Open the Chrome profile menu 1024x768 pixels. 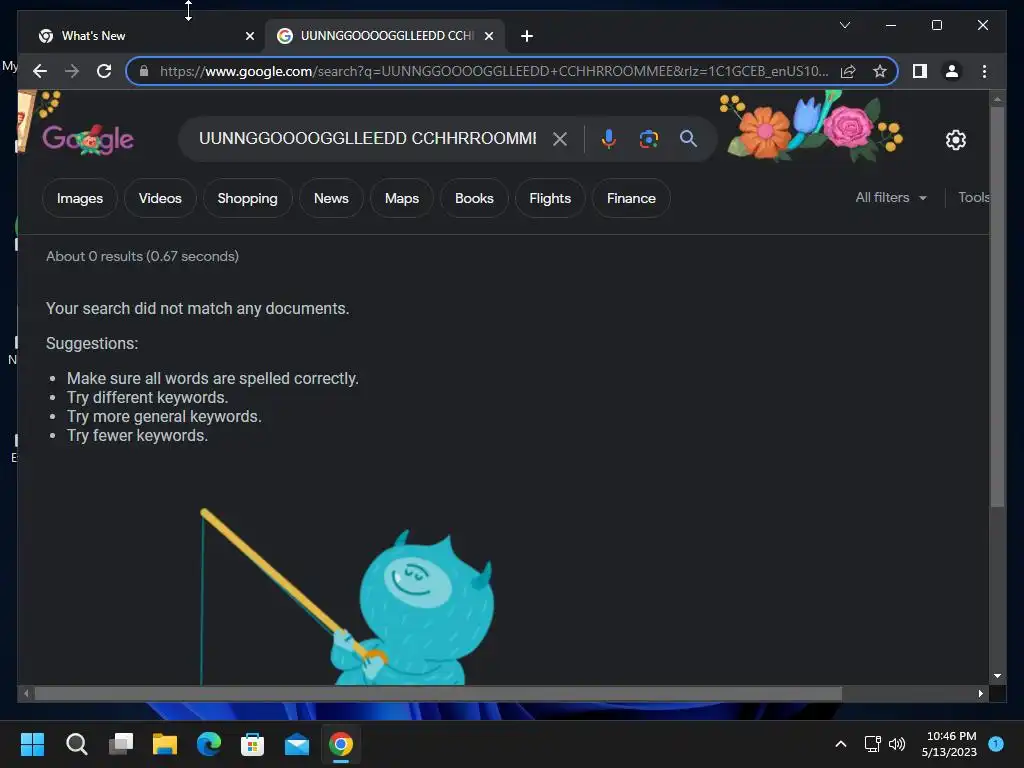click(952, 71)
